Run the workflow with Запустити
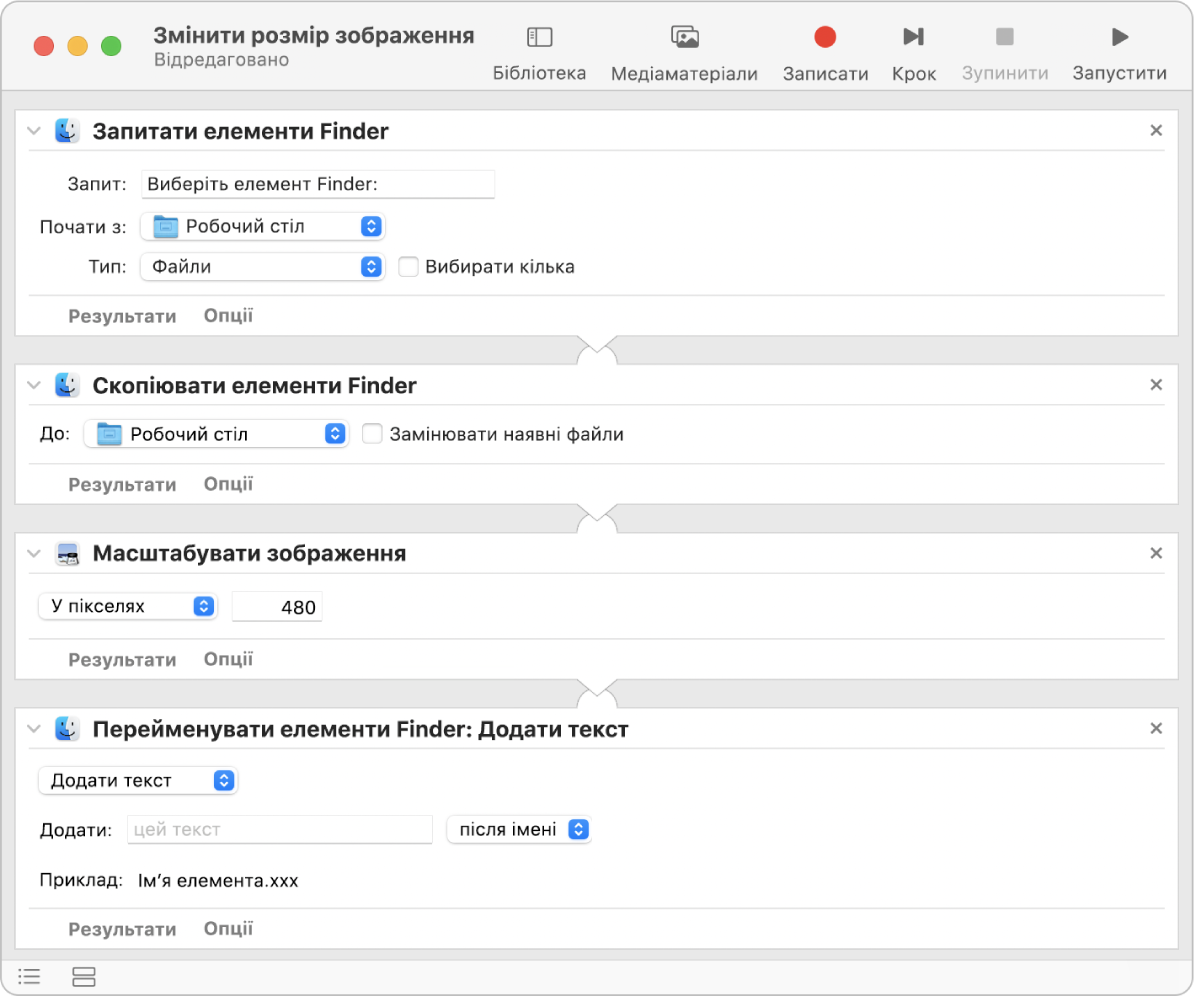This screenshot has height=998, width=1194. click(1119, 38)
